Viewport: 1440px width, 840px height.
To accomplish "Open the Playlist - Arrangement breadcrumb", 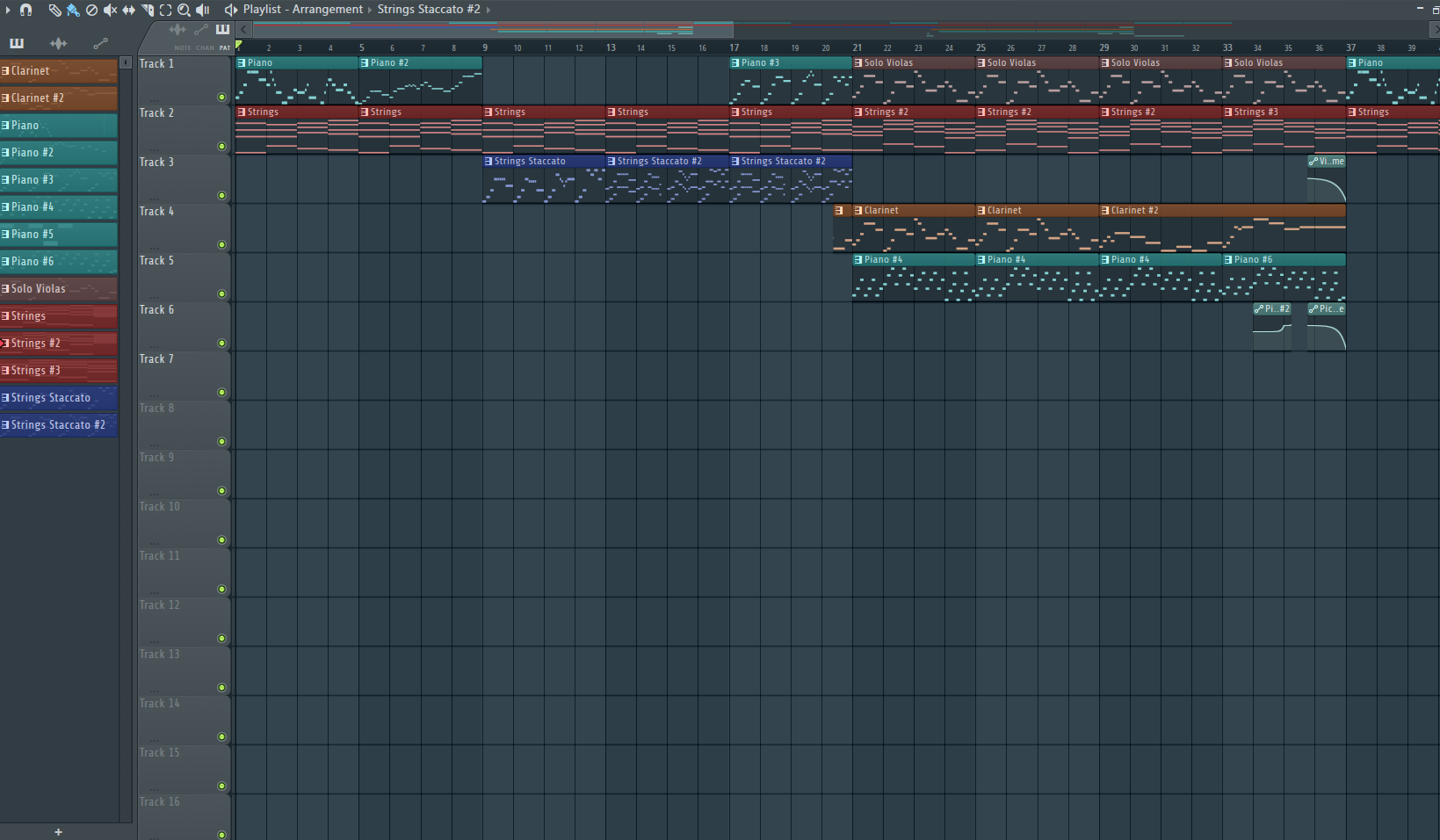I will point(302,10).
